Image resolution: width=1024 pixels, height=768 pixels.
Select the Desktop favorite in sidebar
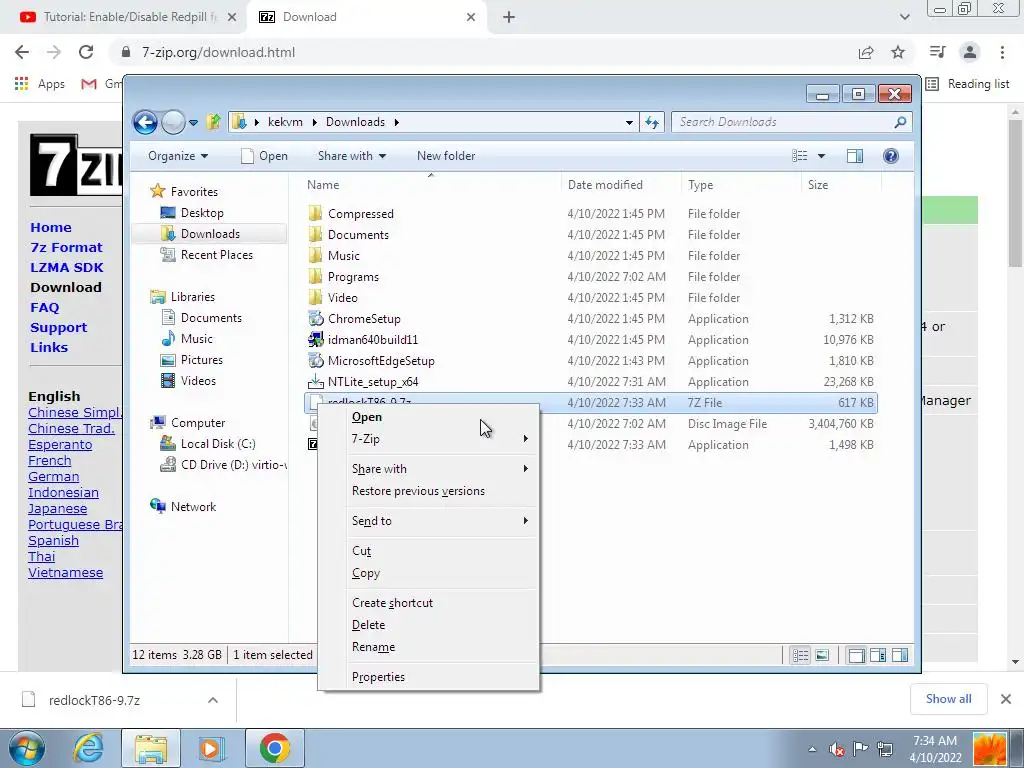pos(202,213)
